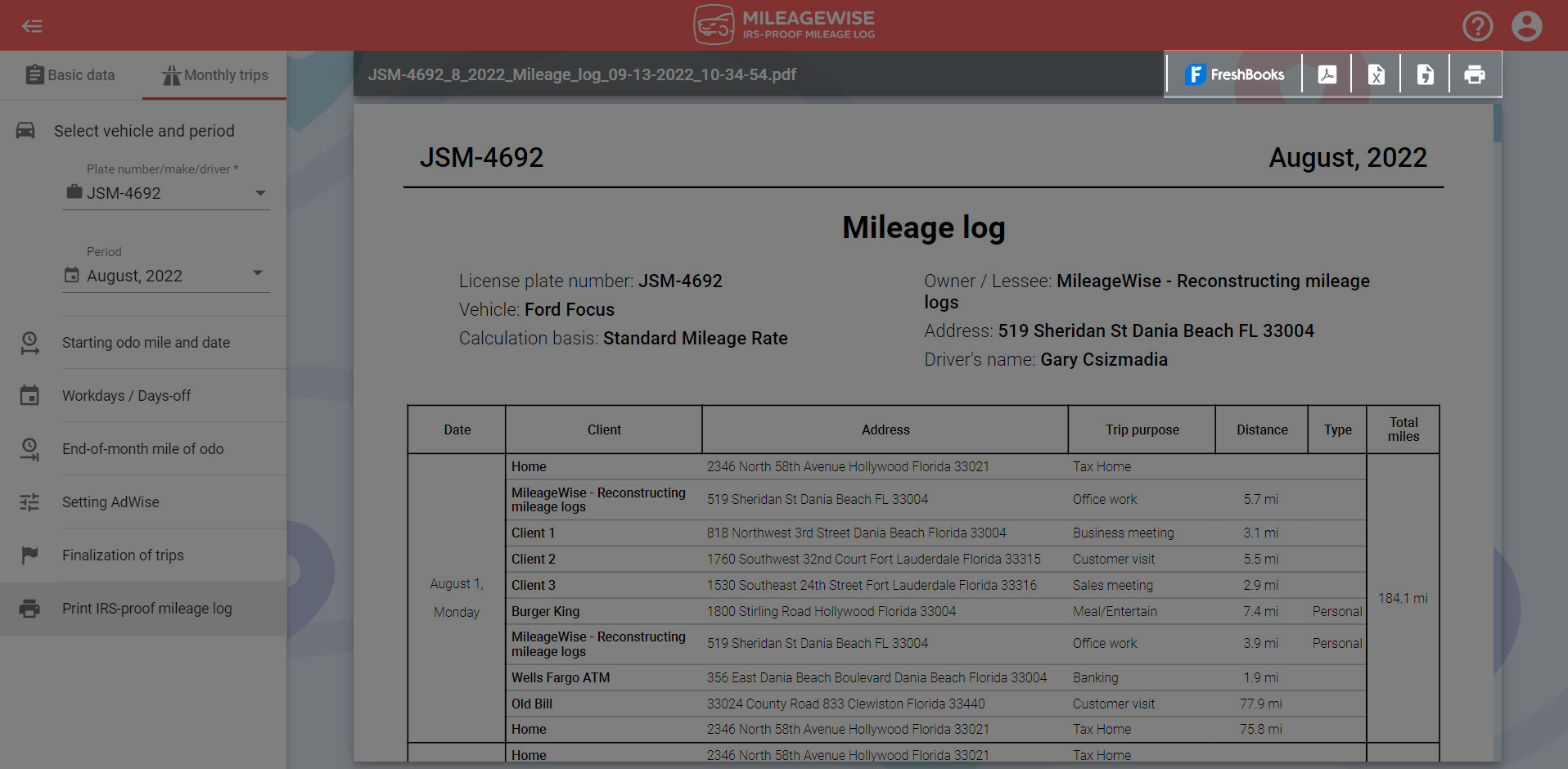
Task: Click the car icon beside Select vehicle
Action: 25,131
